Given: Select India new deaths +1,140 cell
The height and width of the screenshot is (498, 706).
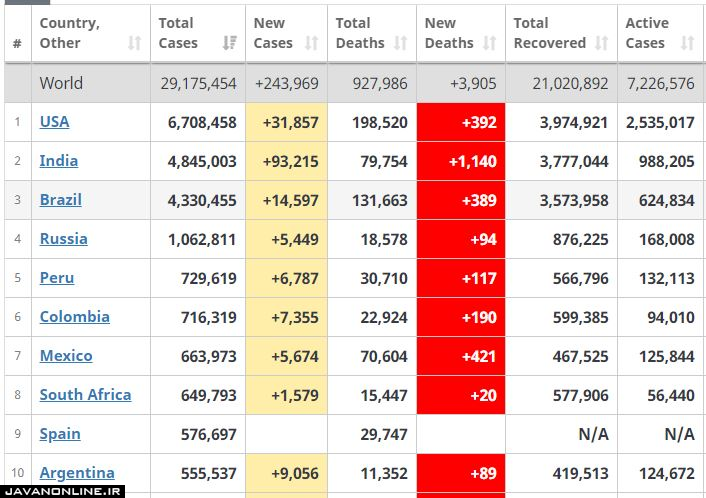Looking at the screenshot, I should (x=461, y=161).
